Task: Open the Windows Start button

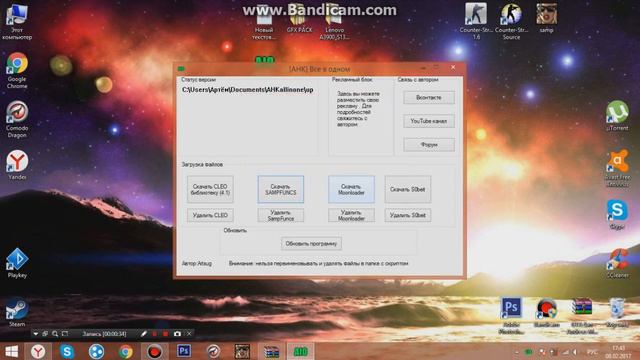Action: pos(11,351)
